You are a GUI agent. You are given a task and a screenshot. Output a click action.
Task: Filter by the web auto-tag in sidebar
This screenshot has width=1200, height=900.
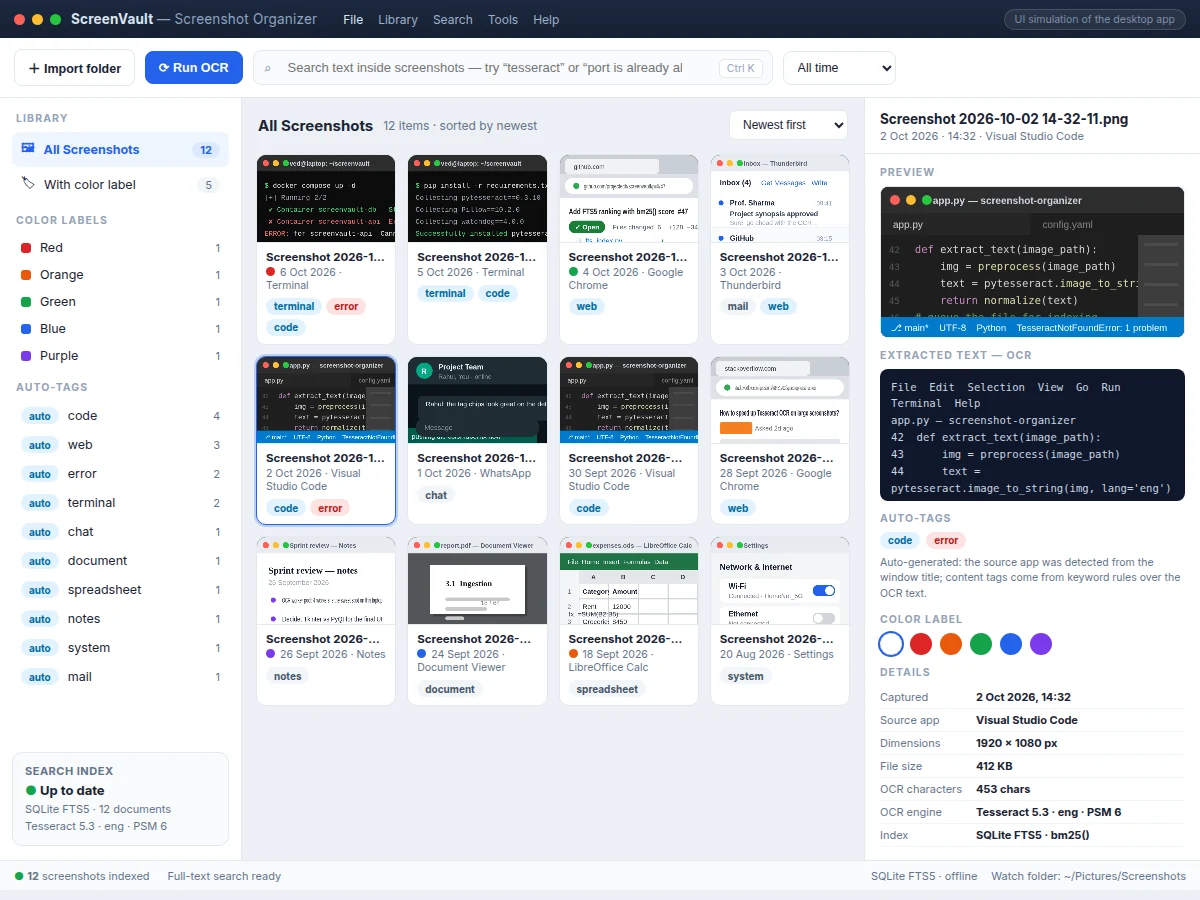coord(120,445)
